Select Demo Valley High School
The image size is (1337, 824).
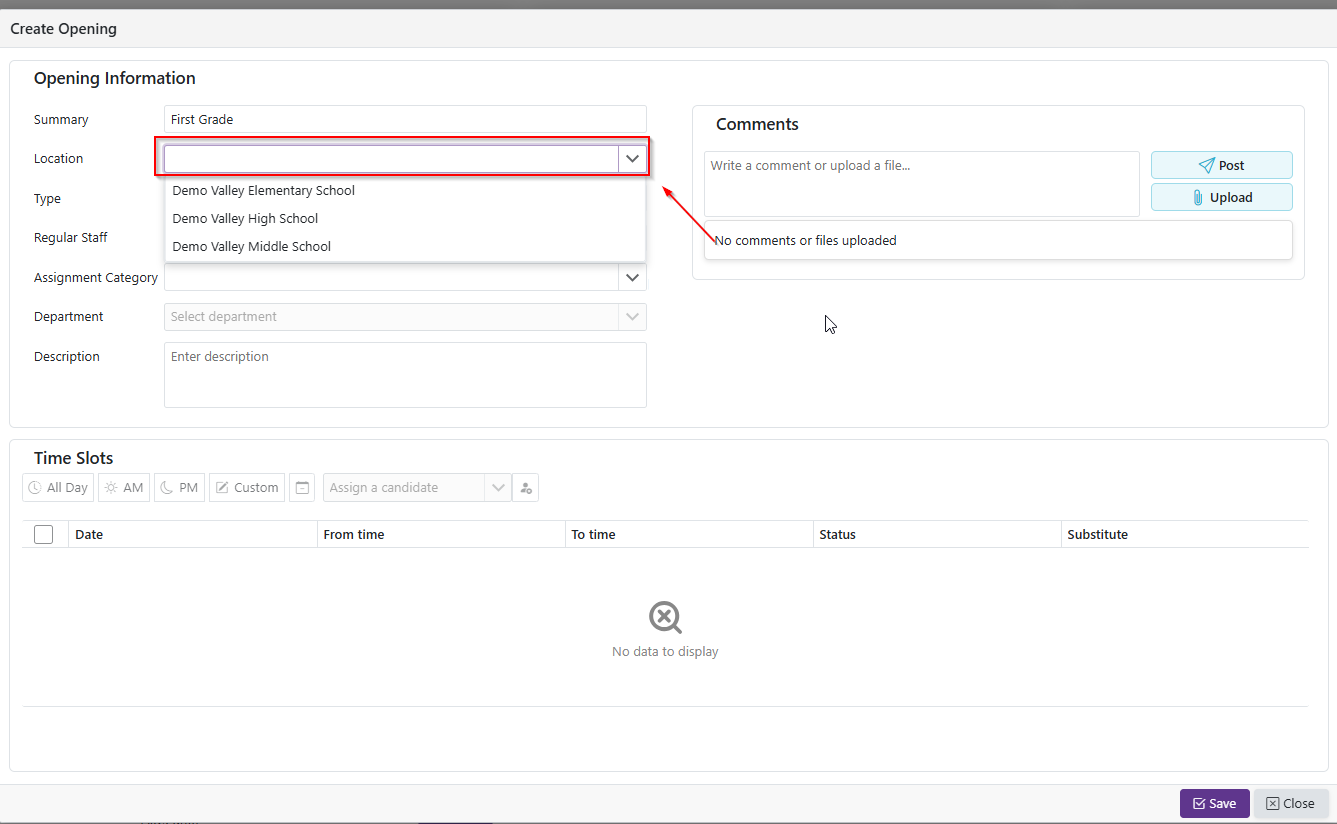coord(246,218)
